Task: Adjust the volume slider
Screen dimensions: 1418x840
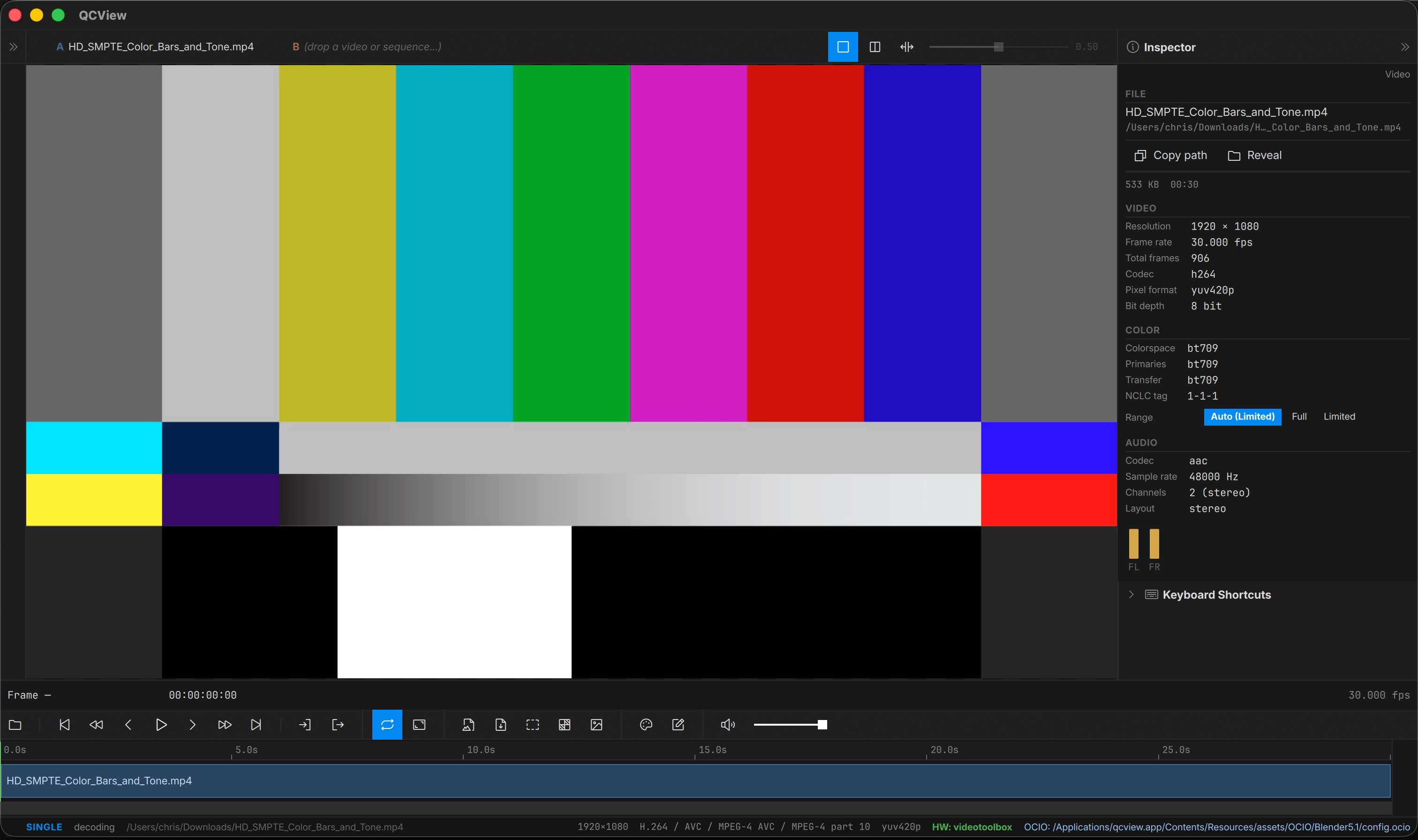Action: [790, 725]
